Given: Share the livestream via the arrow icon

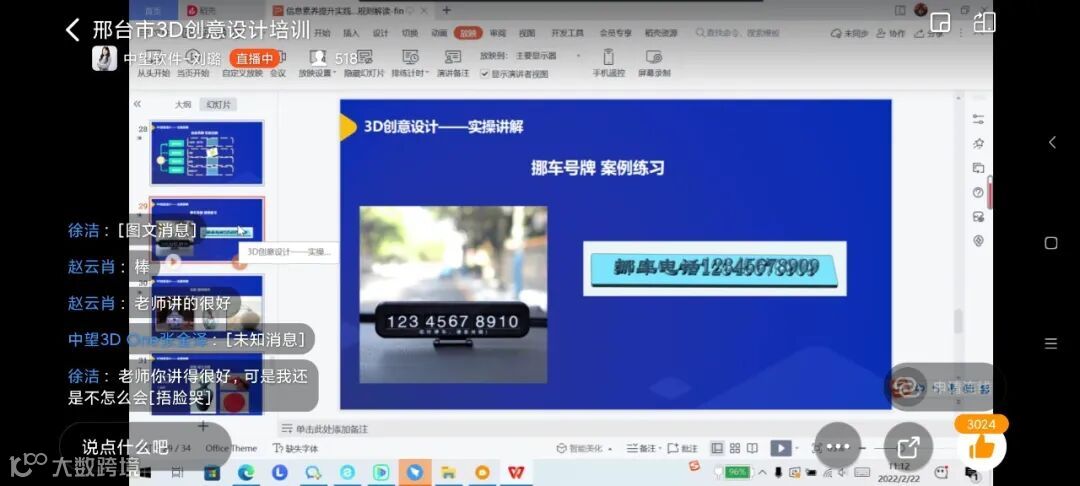Looking at the screenshot, I should pos(908,447).
